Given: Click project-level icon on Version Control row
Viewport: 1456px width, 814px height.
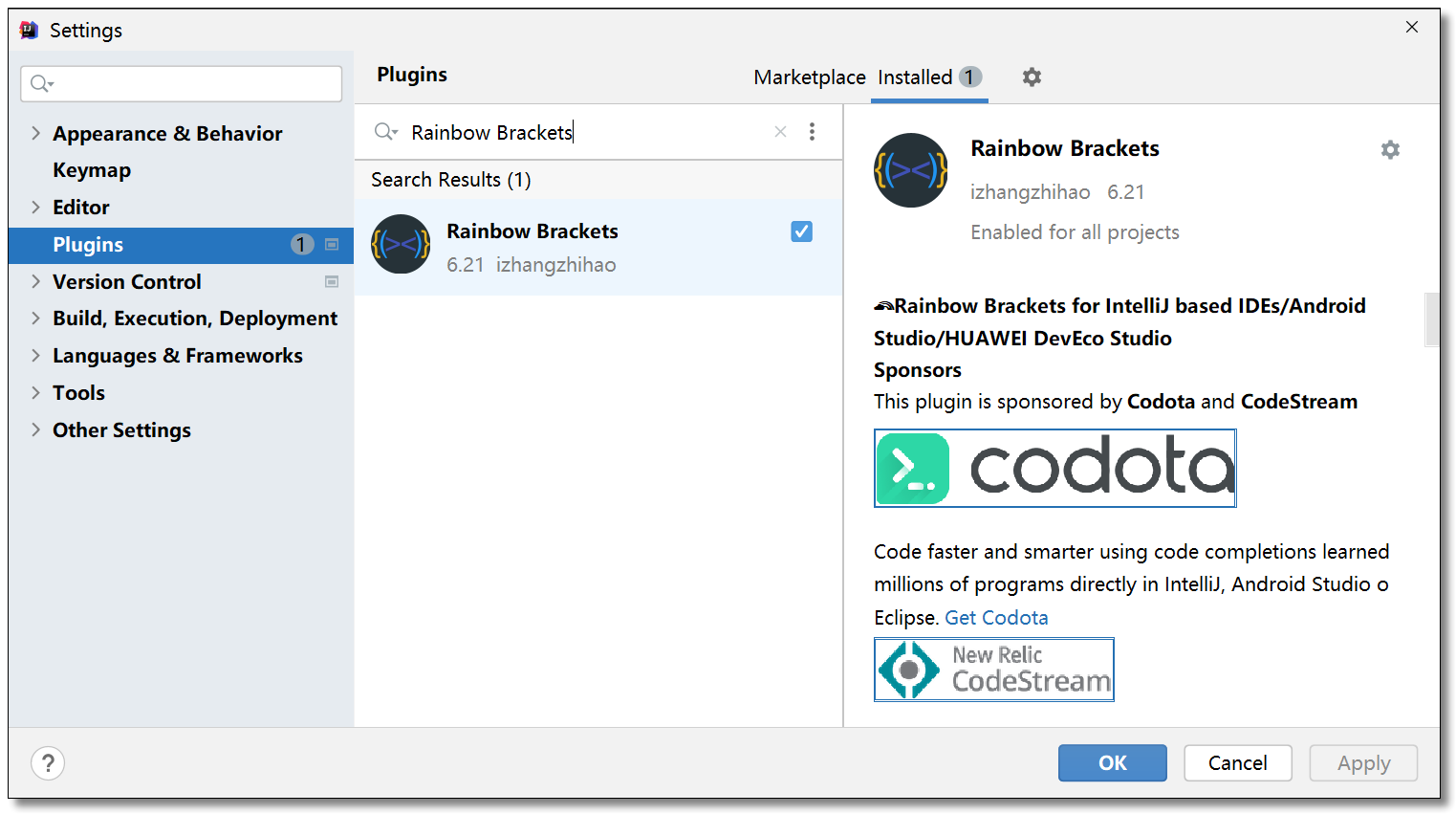Looking at the screenshot, I should pyautogui.click(x=332, y=282).
